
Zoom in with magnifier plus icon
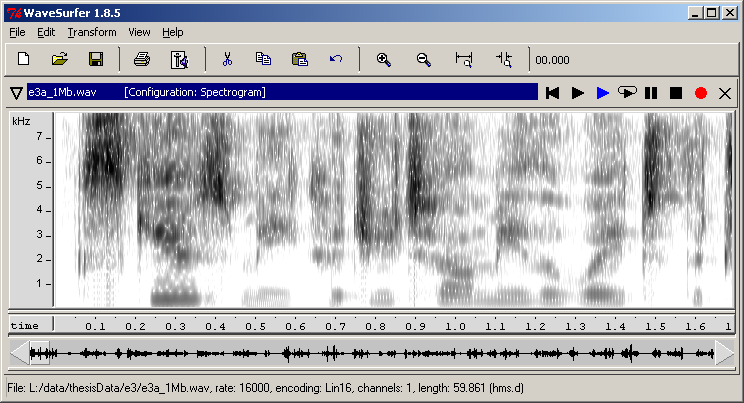(383, 59)
